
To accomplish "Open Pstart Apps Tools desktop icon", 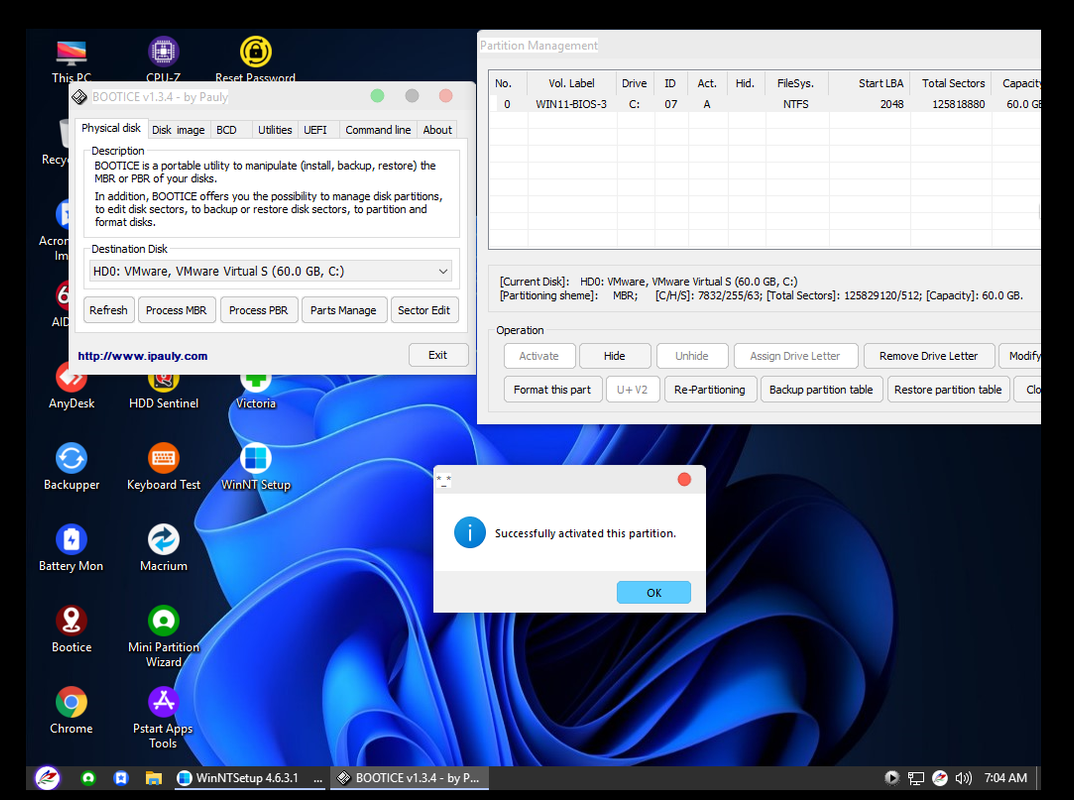I will [x=163, y=717].
